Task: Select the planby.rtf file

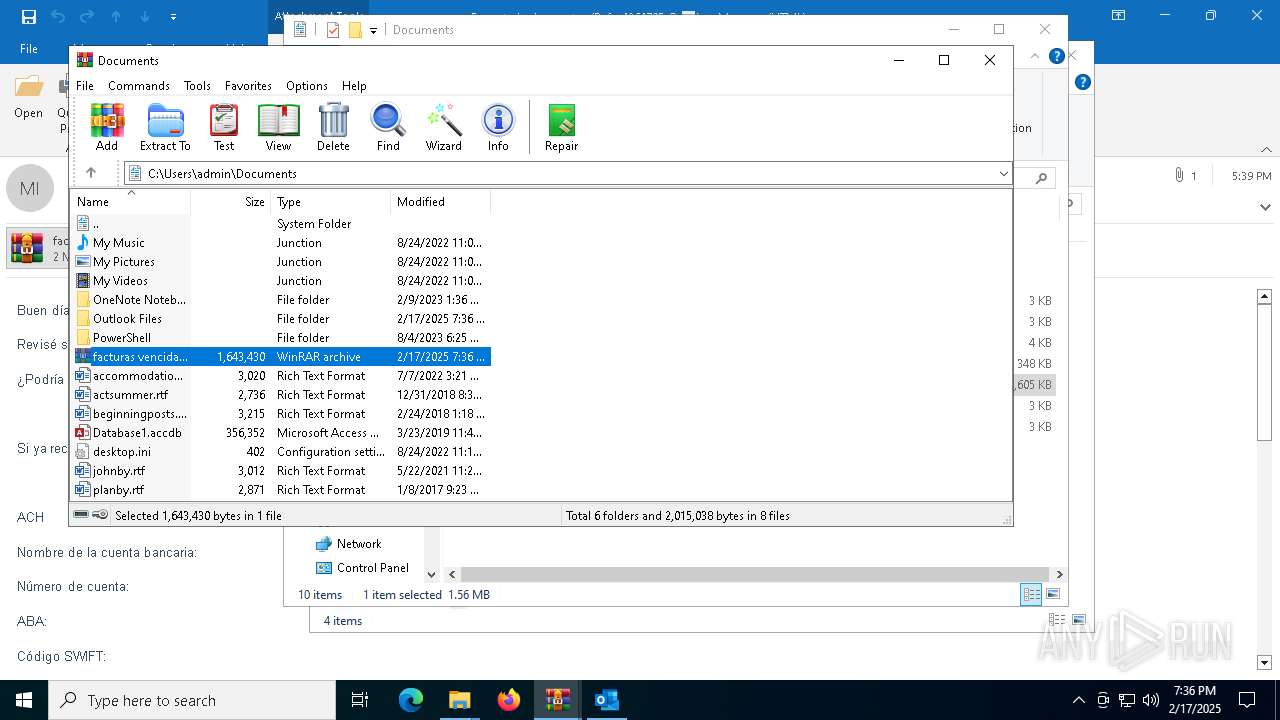Action: pos(281,490)
